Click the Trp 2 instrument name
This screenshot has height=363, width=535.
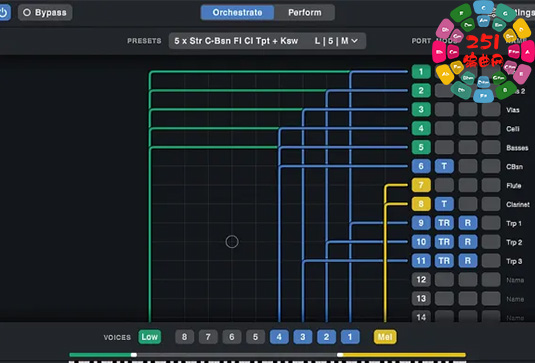point(514,242)
